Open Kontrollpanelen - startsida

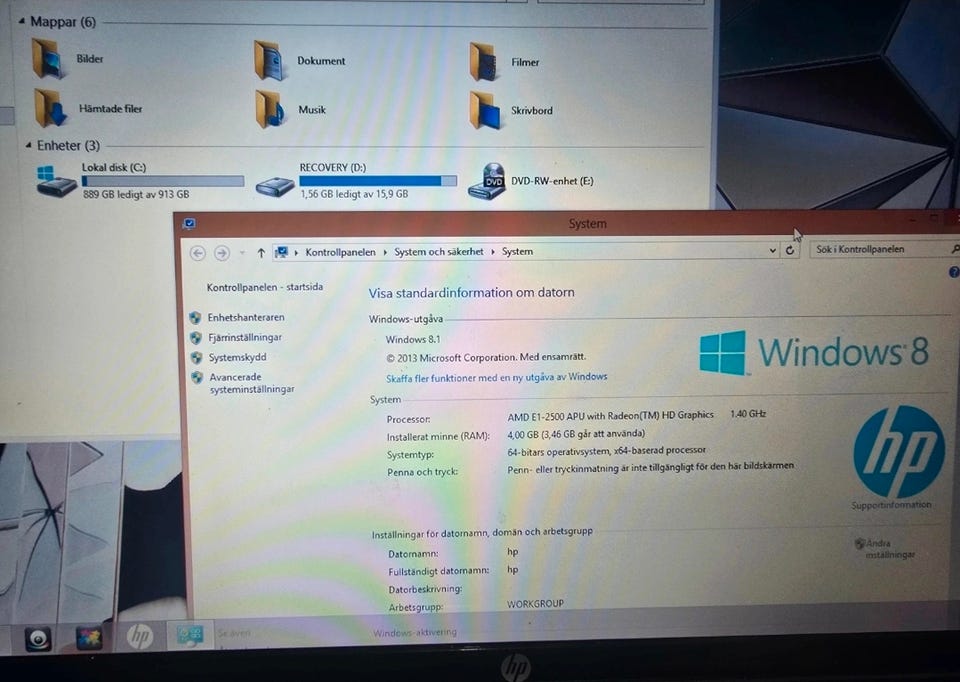pos(264,287)
